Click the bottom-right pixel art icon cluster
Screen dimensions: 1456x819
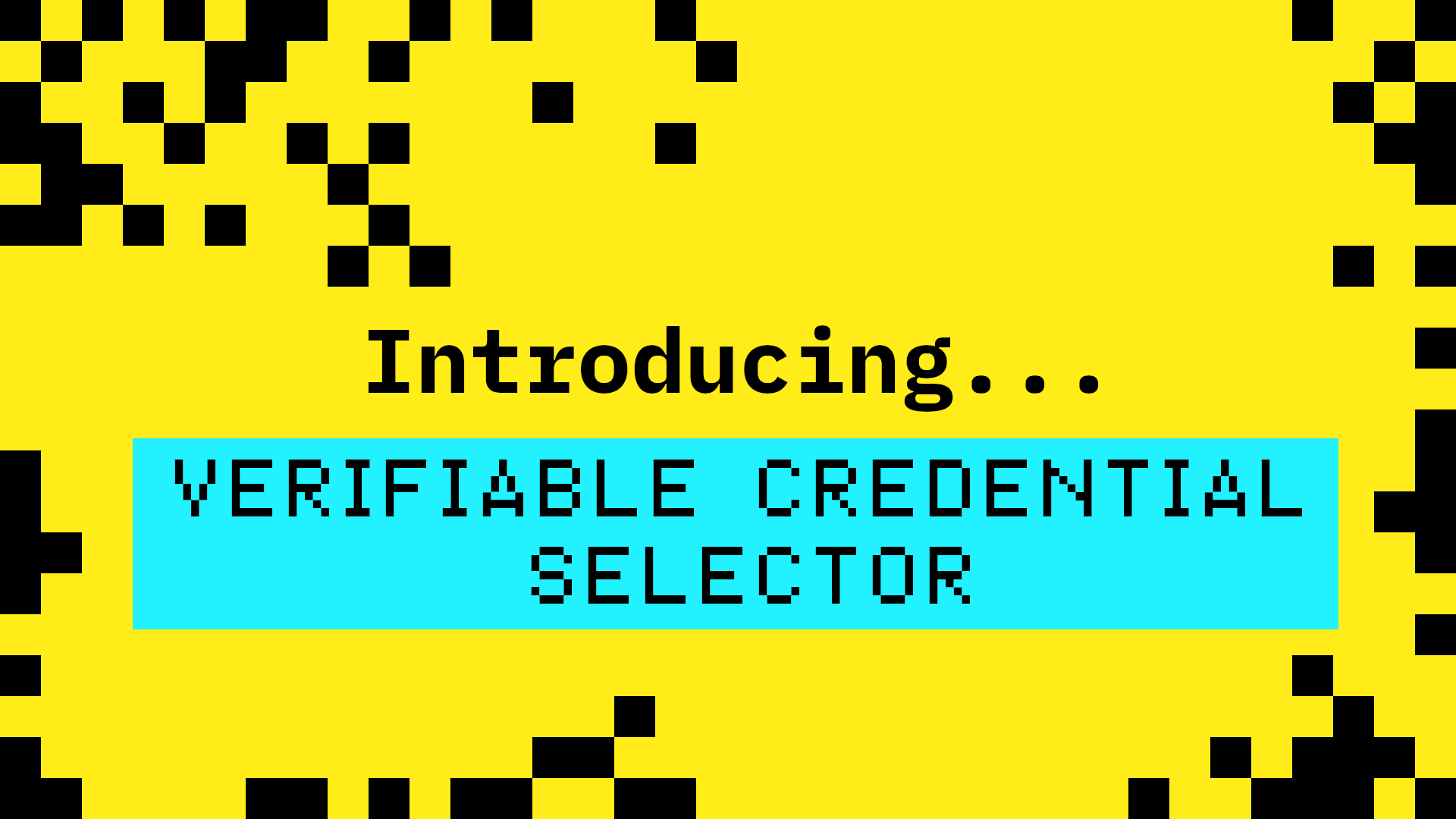click(1350, 760)
